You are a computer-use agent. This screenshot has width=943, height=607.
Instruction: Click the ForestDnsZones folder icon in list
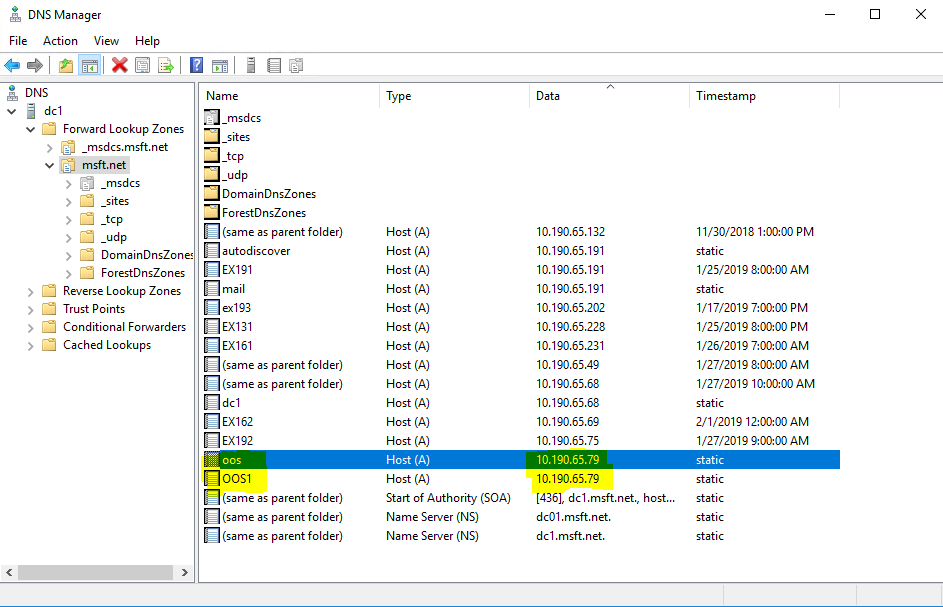click(211, 213)
